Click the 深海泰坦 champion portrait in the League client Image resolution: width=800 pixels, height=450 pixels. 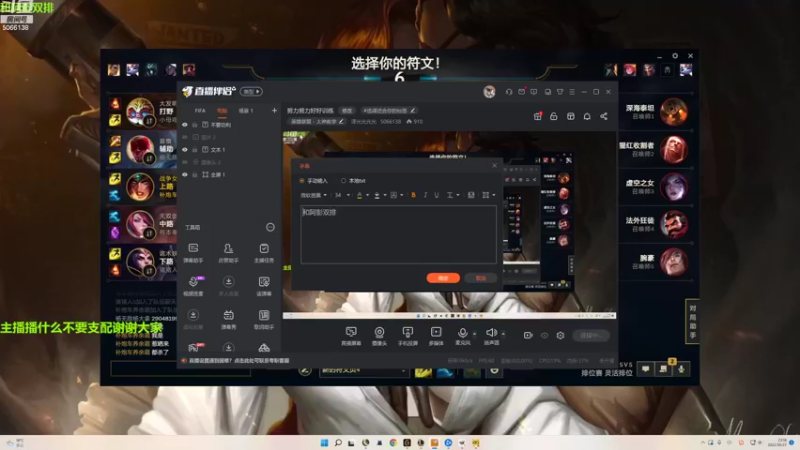click(x=673, y=112)
